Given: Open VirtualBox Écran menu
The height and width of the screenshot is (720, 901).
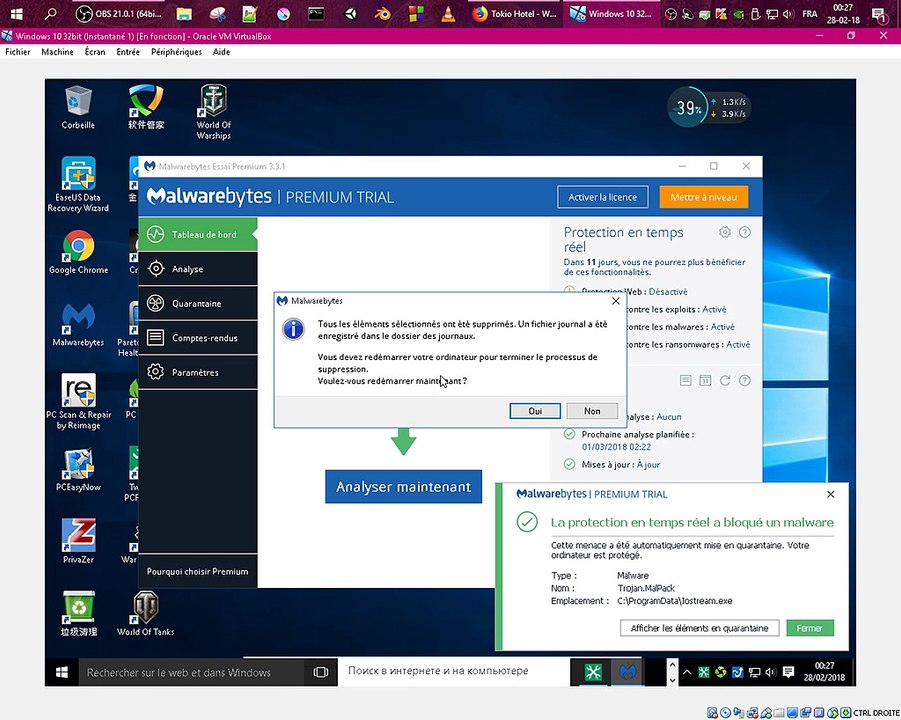Looking at the screenshot, I should click(95, 52).
